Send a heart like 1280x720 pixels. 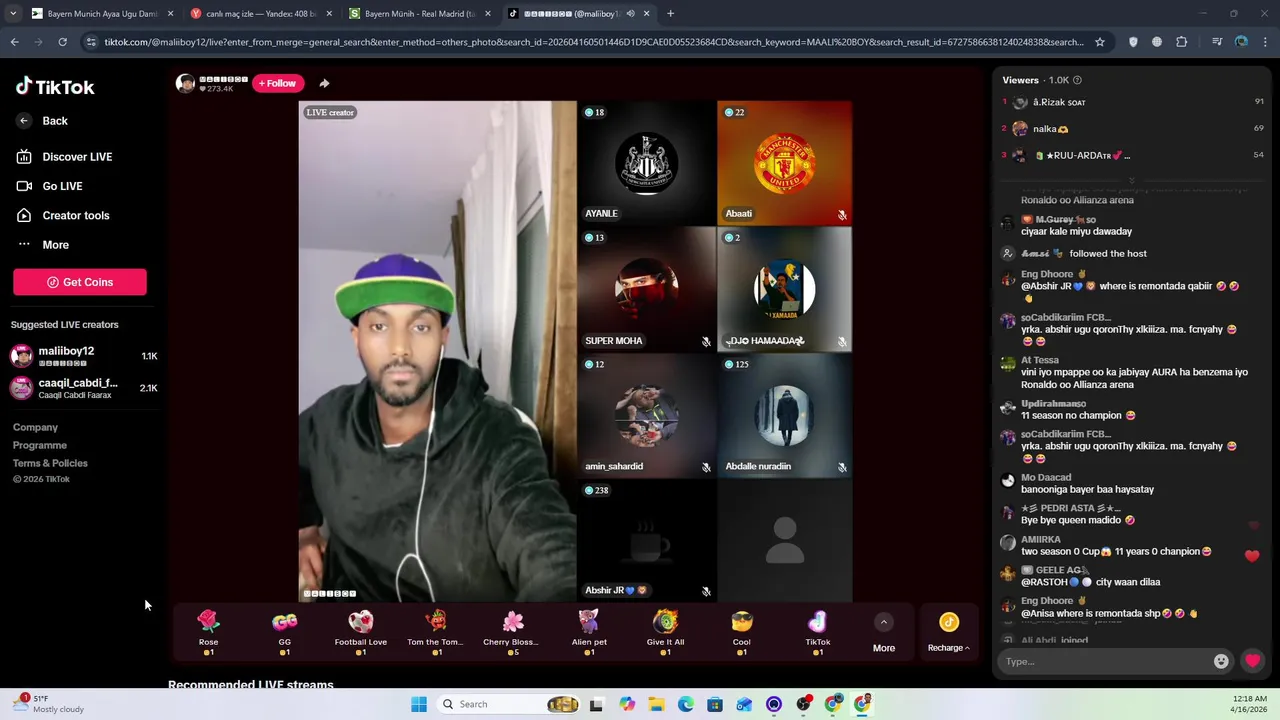click(1253, 661)
